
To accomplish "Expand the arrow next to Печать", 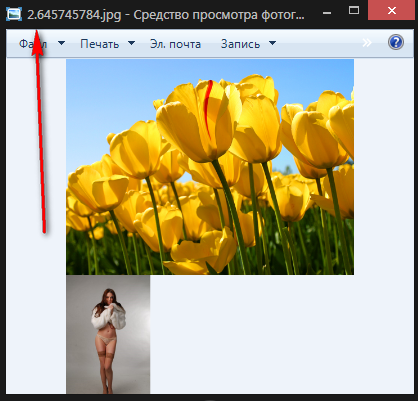I will pyautogui.click(x=131, y=43).
